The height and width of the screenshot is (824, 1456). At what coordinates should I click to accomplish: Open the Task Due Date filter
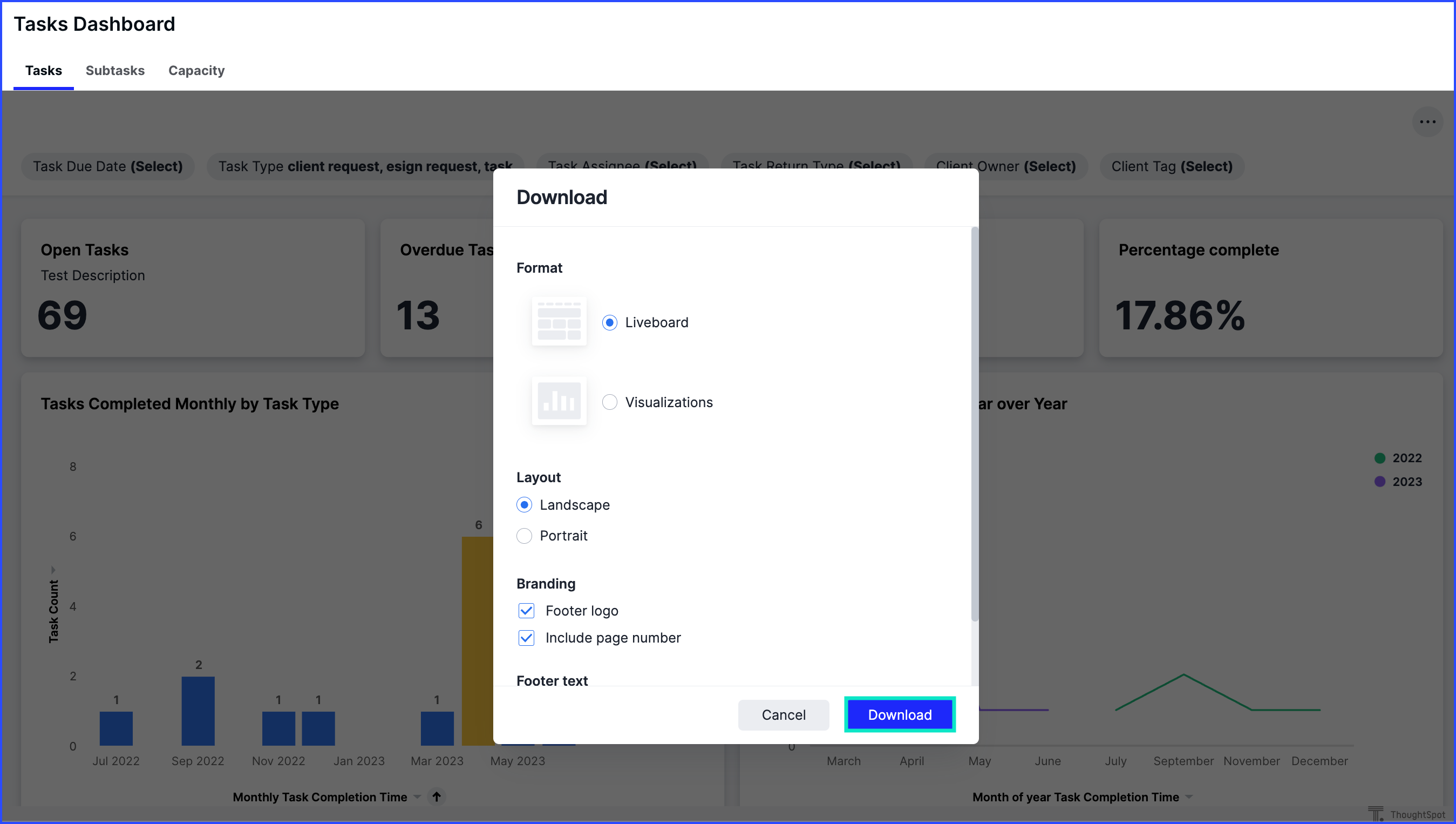pyautogui.click(x=108, y=166)
